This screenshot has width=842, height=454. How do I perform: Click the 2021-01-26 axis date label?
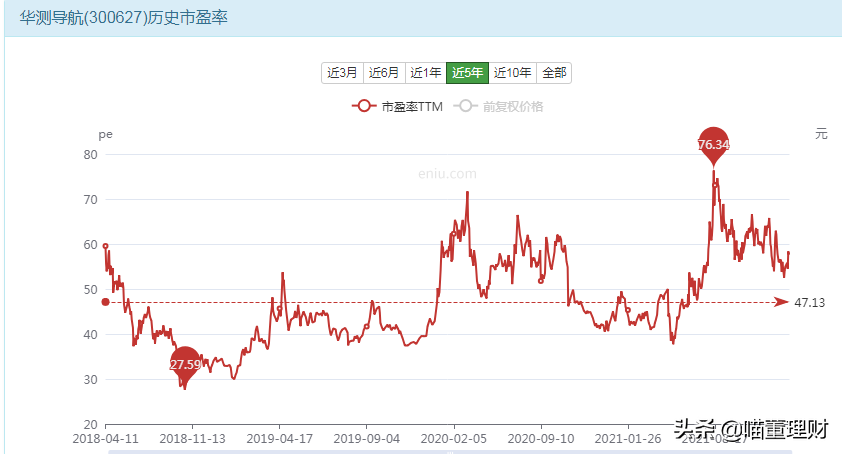coord(627,438)
